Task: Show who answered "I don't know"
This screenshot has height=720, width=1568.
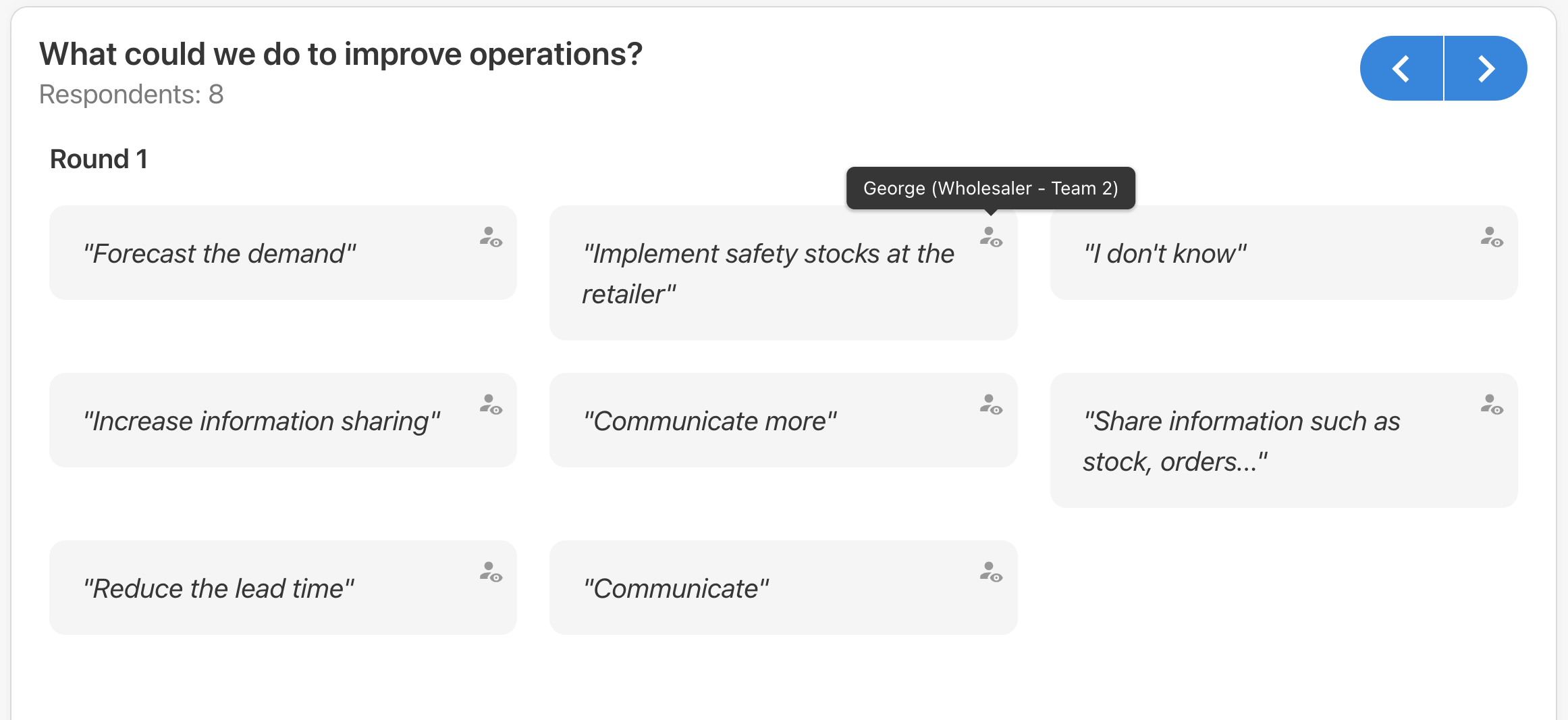Action: point(1492,237)
